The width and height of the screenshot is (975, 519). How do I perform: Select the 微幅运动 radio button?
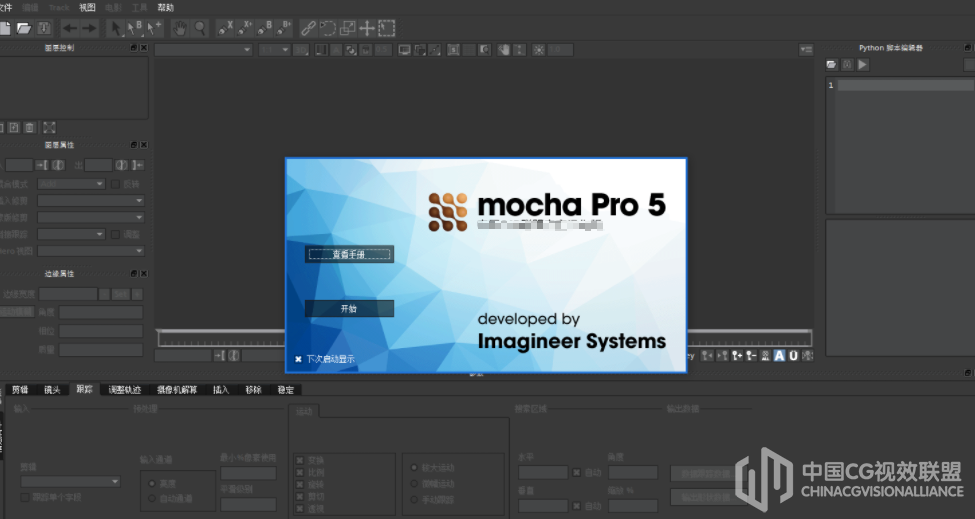pyautogui.click(x=414, y=484)
